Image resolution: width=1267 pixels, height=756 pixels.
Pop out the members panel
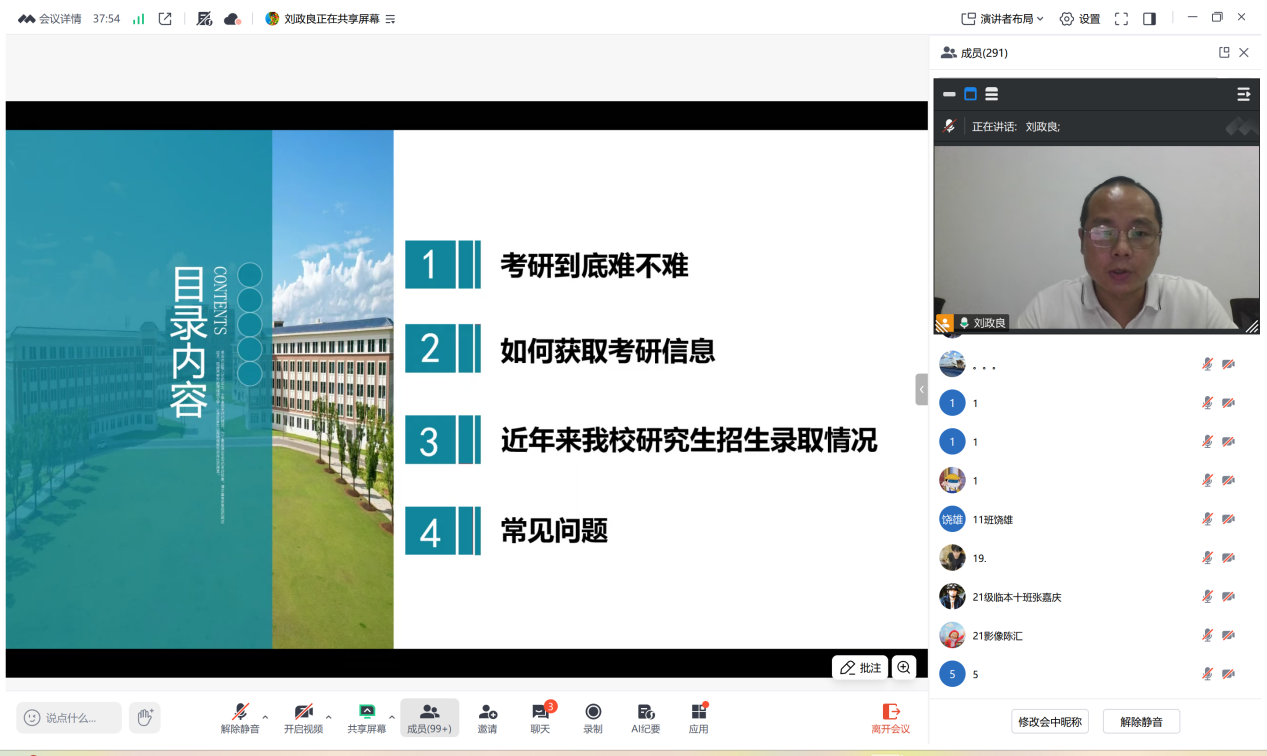1224,53
